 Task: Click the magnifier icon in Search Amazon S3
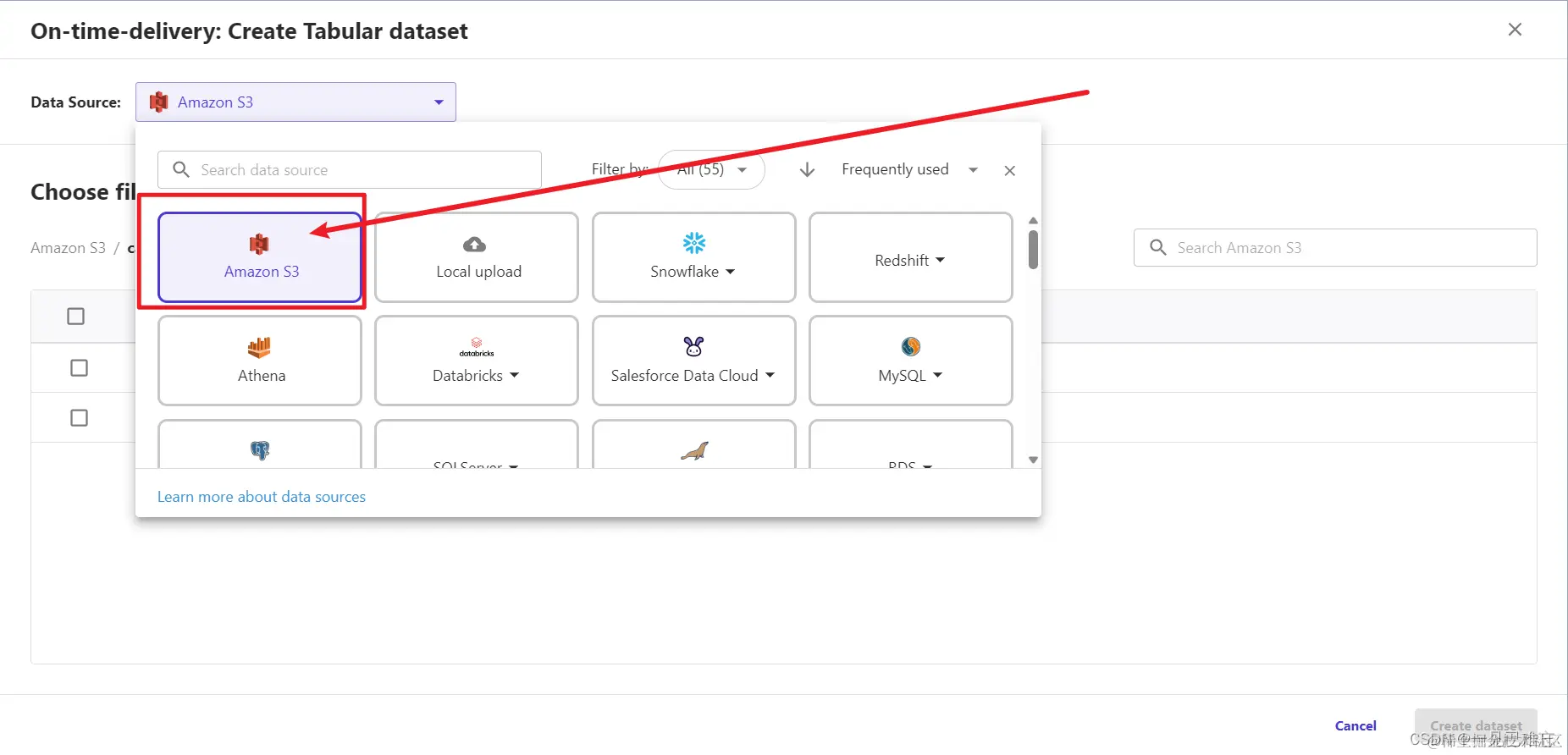point(1157,247)
